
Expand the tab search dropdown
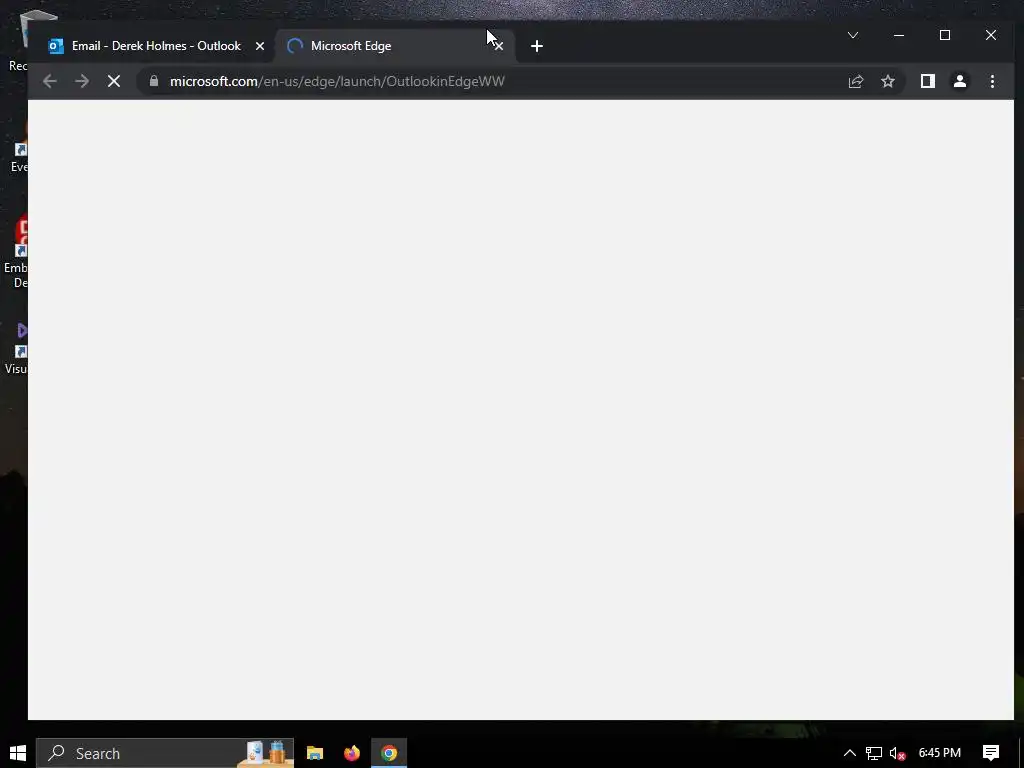click(853, 35)
